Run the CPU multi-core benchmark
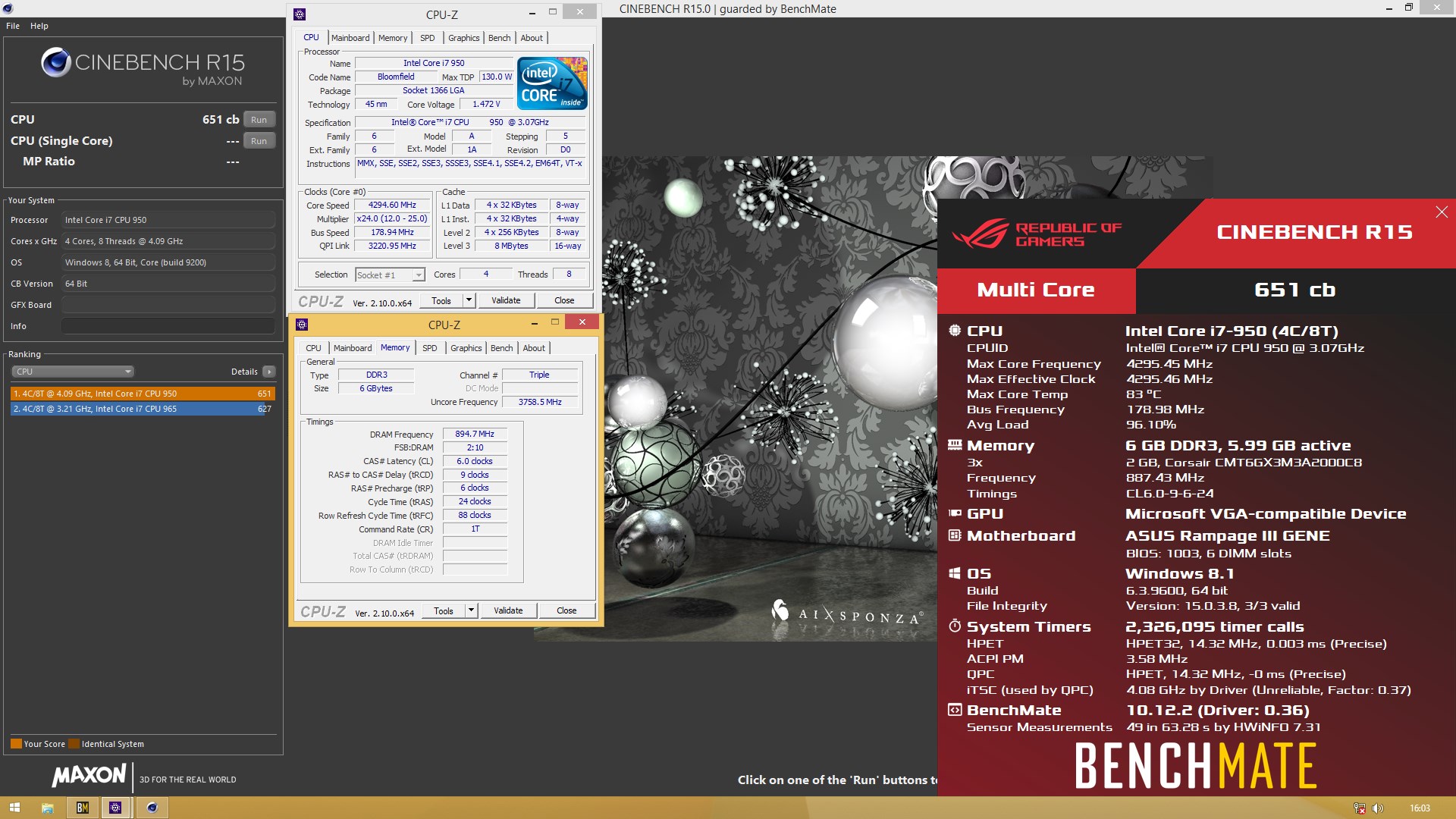1456x819 pixels. click(259, 120)
